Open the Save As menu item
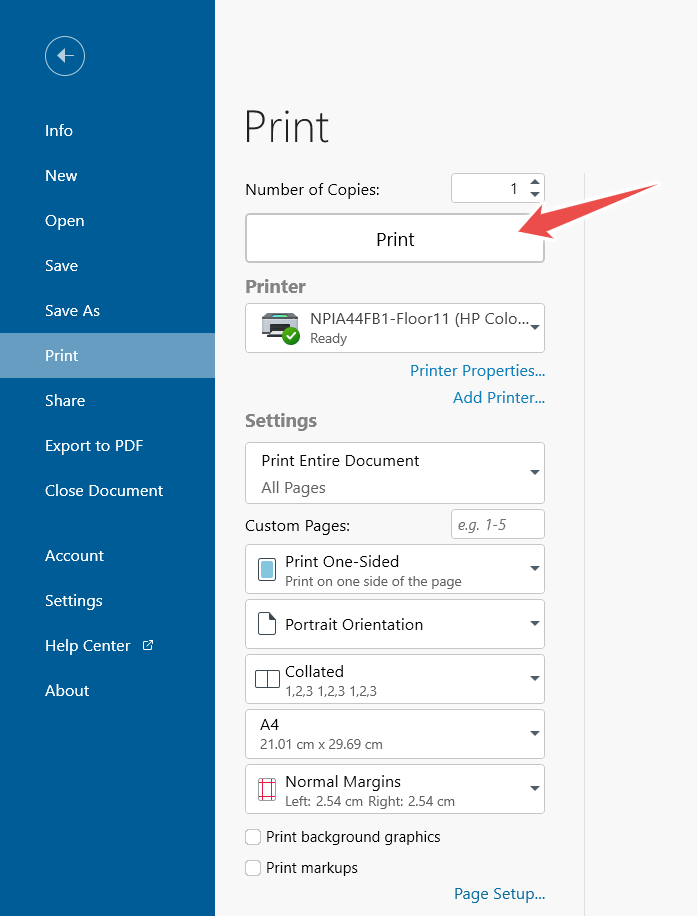Screen dimensions: 697x916 (x=72, y=311)
